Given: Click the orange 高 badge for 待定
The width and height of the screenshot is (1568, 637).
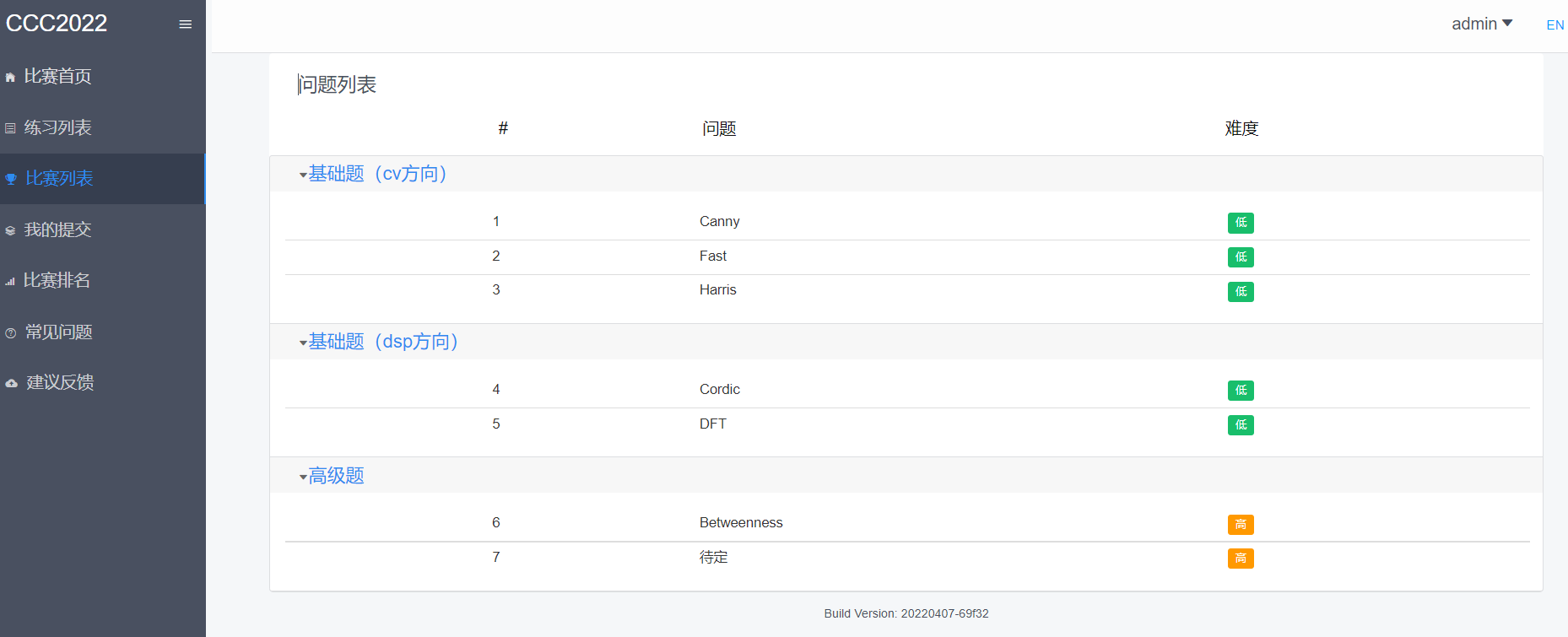Looking at the screenshot, I should coord(1240,558).
